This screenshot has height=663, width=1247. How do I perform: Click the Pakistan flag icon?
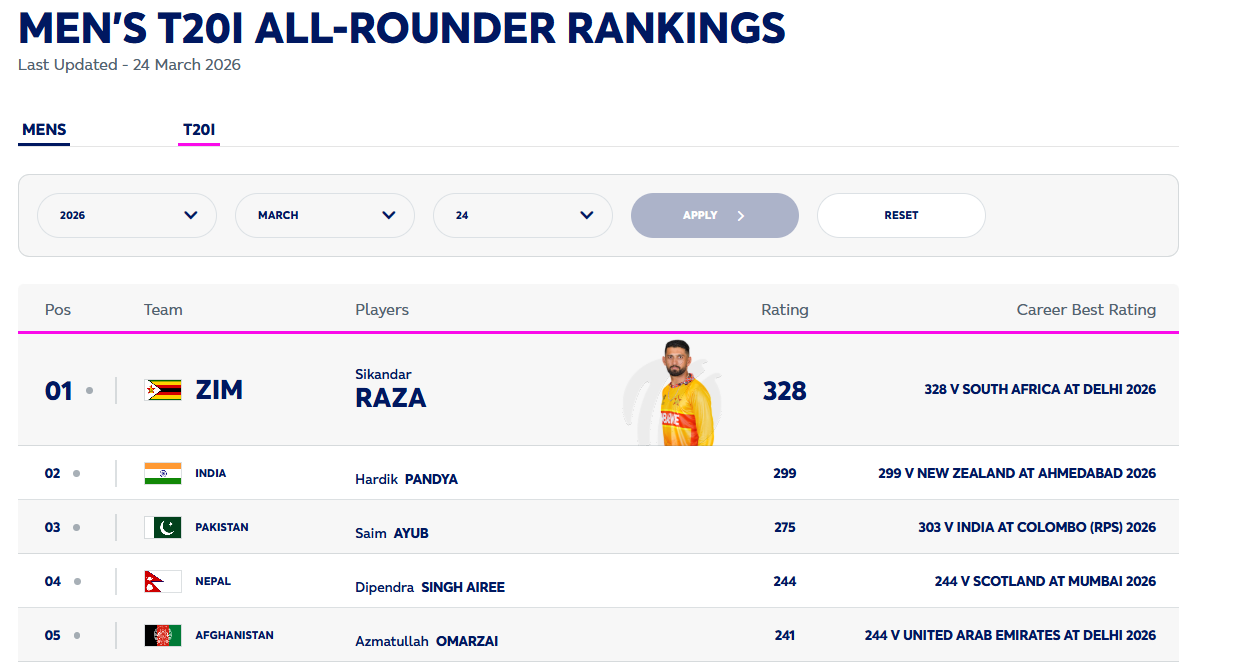163,527
